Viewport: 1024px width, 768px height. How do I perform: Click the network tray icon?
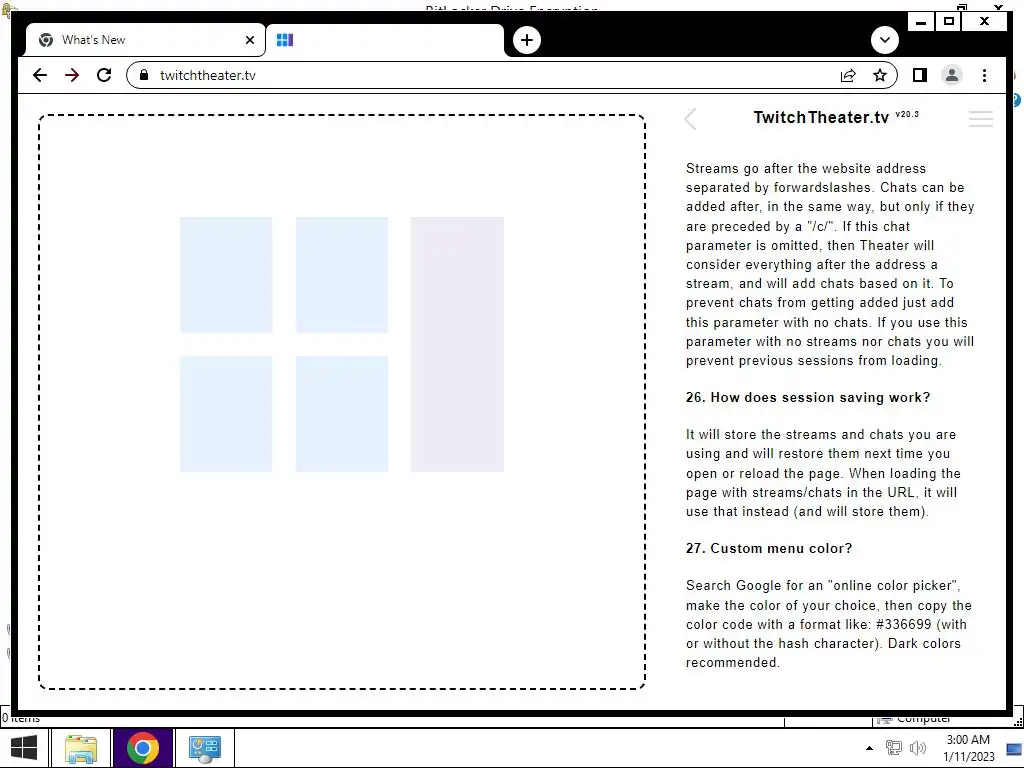893,748
